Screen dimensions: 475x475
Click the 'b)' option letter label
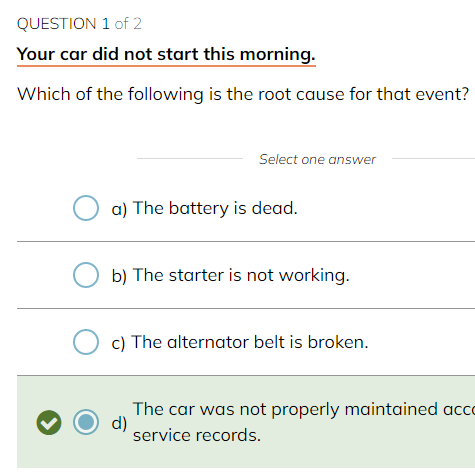pos(119,276)
